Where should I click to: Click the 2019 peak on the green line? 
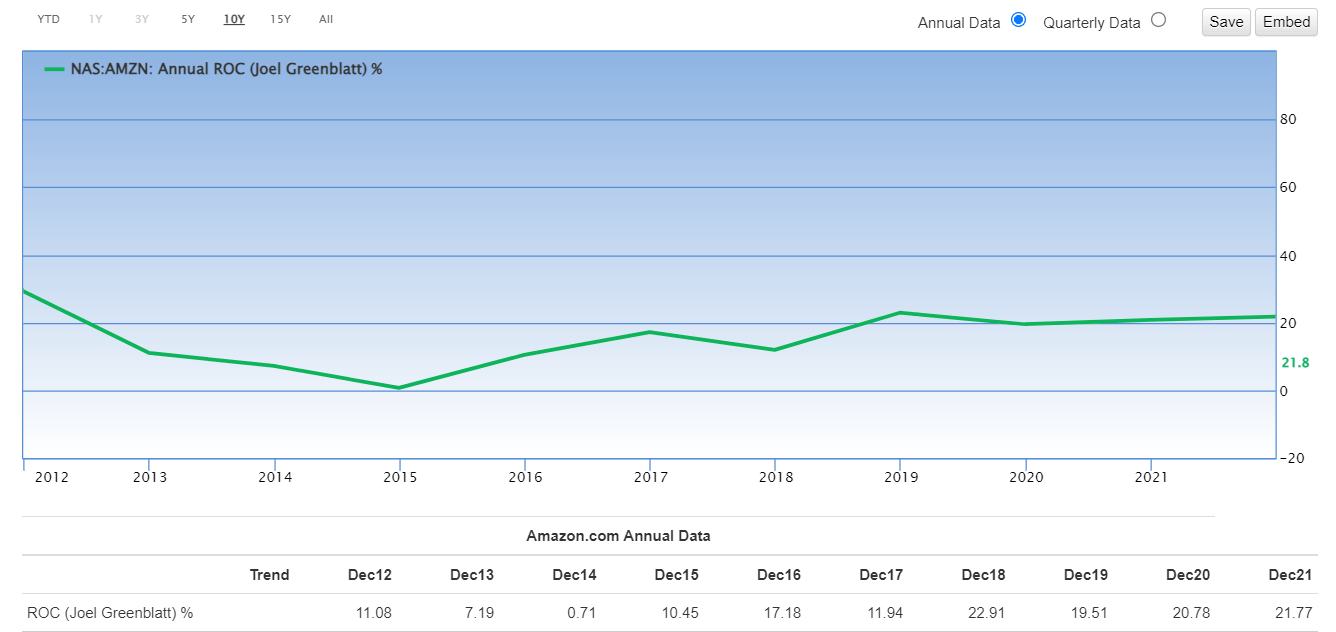(x=900, y=313)
